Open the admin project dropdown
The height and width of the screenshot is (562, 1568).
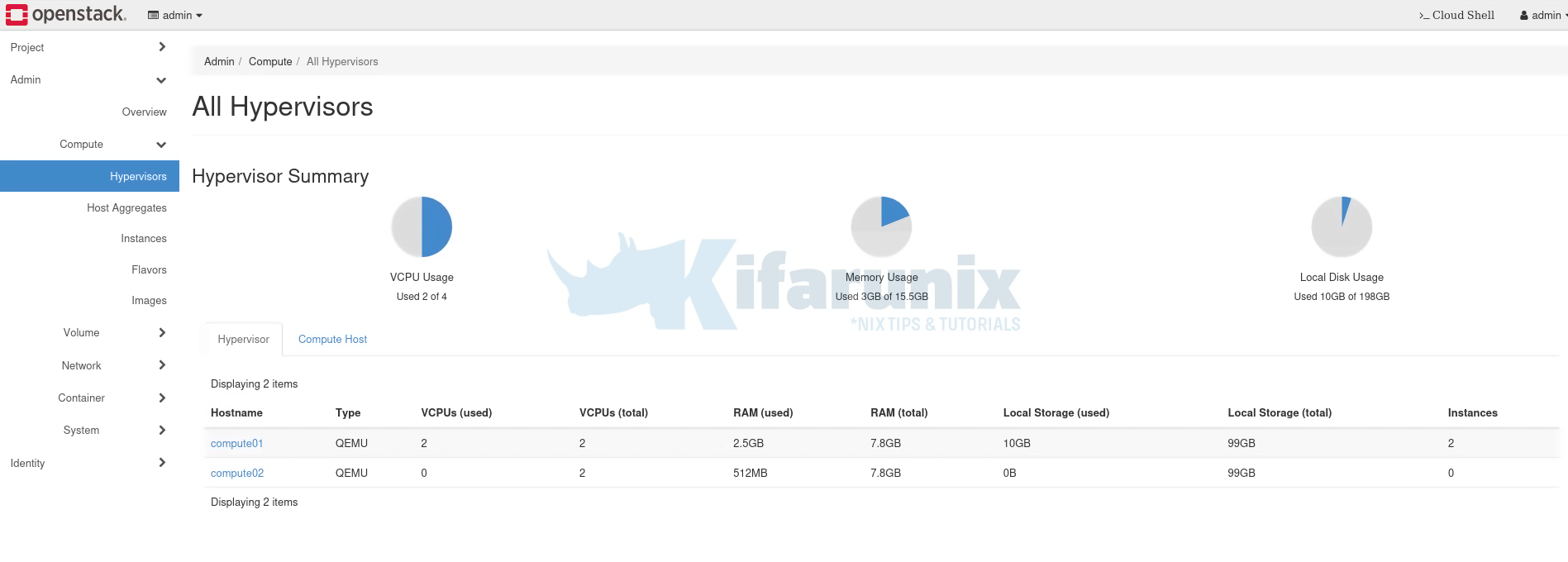[x=175, y=15]
